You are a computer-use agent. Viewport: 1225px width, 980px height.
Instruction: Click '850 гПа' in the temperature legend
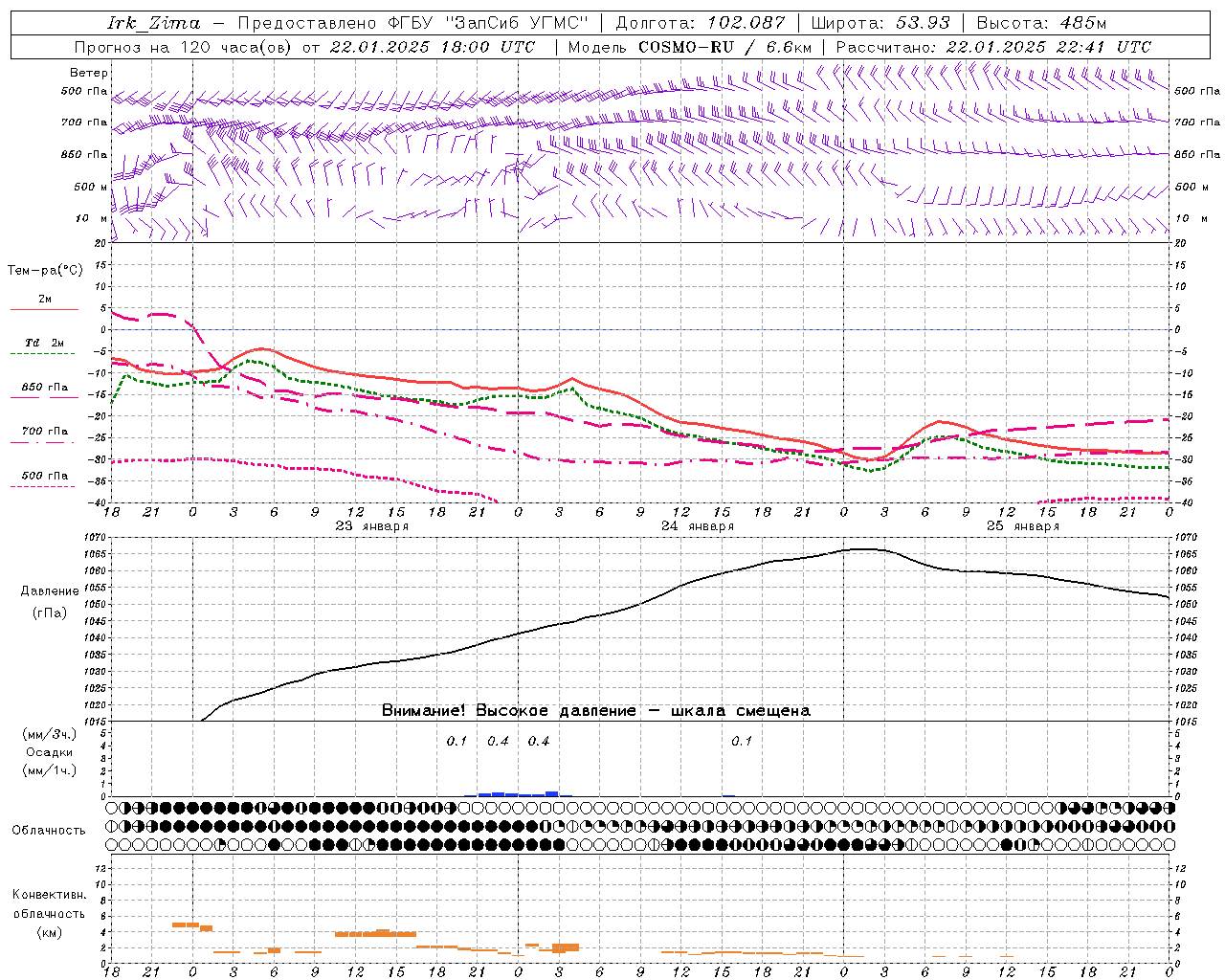click(x=44, y=388)
